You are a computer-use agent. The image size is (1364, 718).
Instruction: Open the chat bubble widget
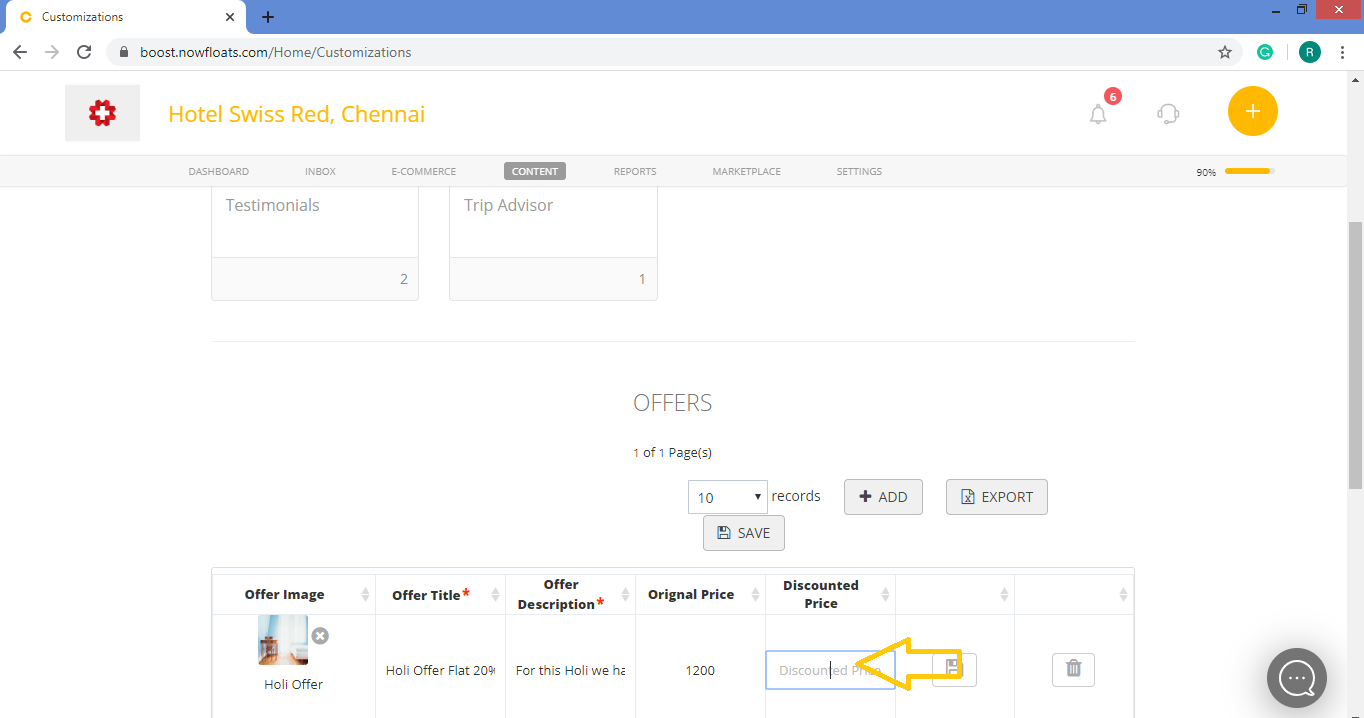1297,678
